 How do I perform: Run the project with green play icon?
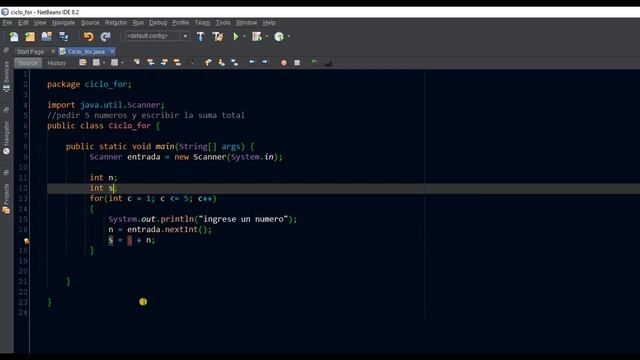236,37
